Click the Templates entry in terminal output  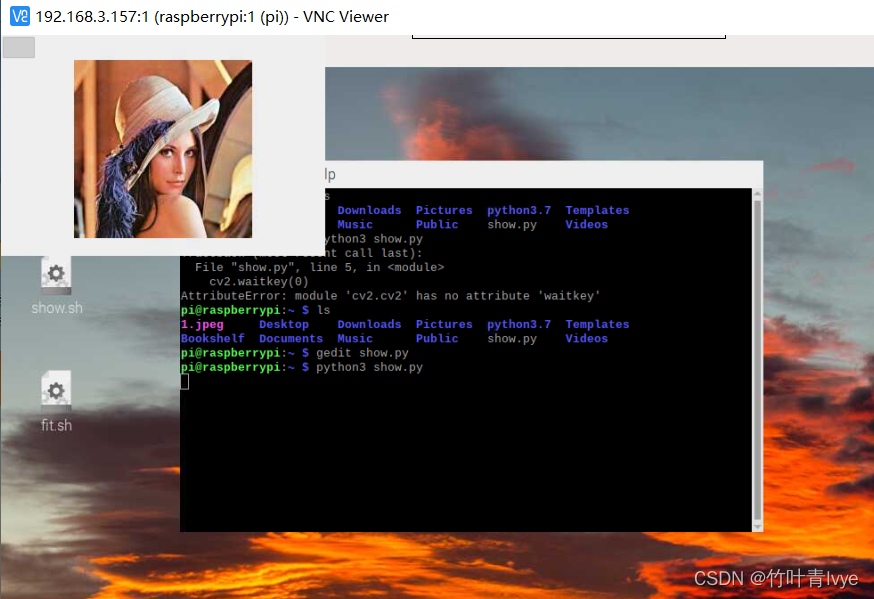pyautogui.click(x=597, y=324)
